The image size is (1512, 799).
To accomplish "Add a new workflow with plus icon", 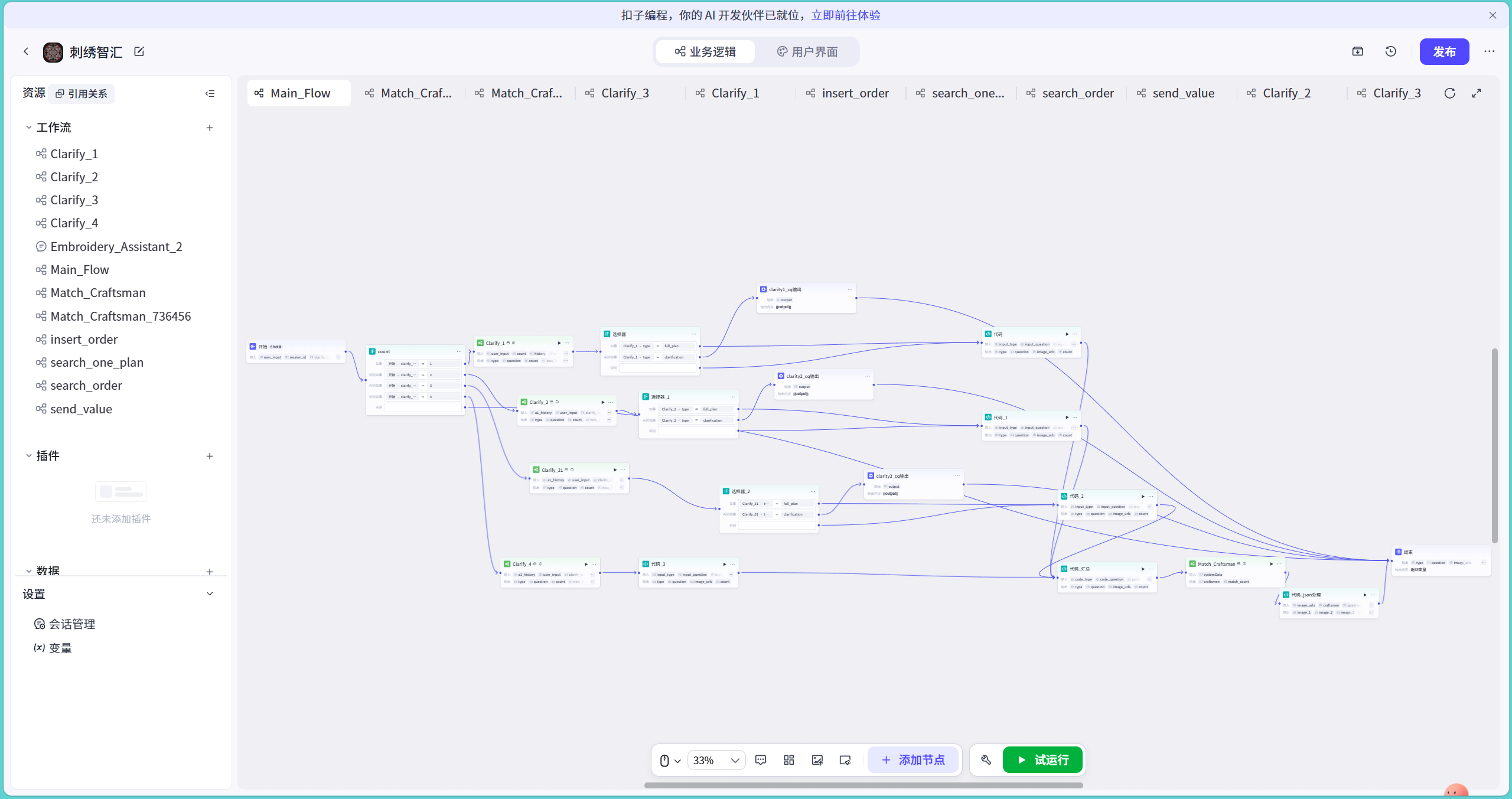I will 210,128.
